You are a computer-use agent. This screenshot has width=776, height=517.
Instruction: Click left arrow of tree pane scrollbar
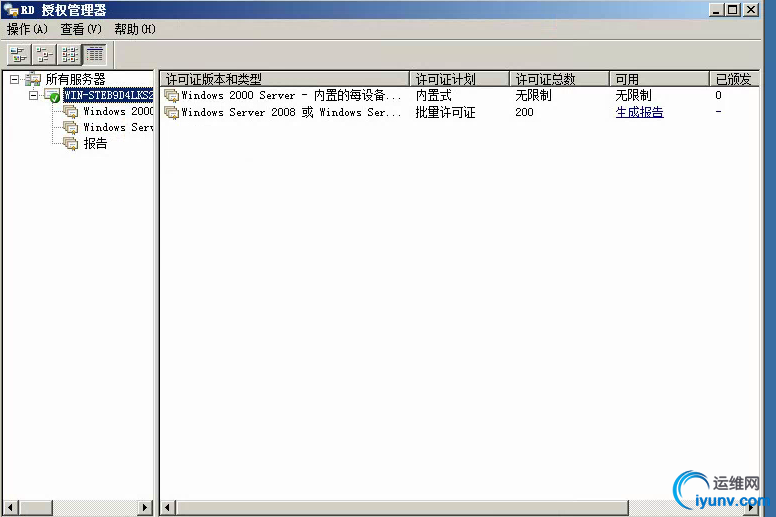(10, 507)
